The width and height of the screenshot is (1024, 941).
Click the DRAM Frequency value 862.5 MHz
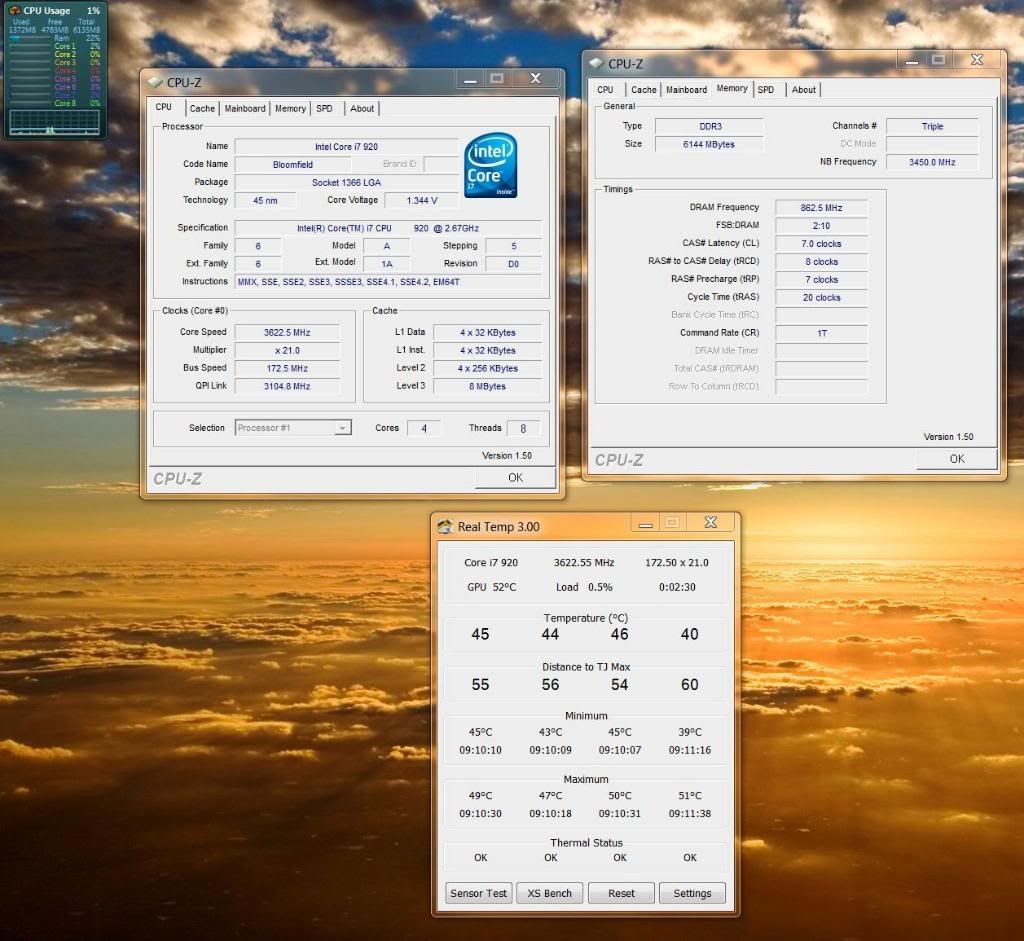821,208
